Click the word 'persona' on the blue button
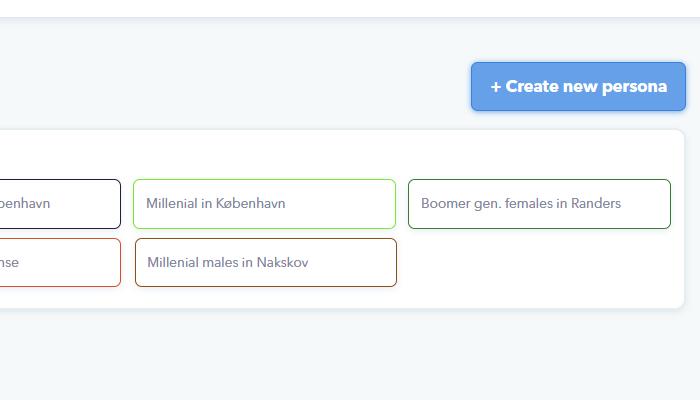This screenshot has height=400, width=700. pyautogui.click(x=634, y=87)
